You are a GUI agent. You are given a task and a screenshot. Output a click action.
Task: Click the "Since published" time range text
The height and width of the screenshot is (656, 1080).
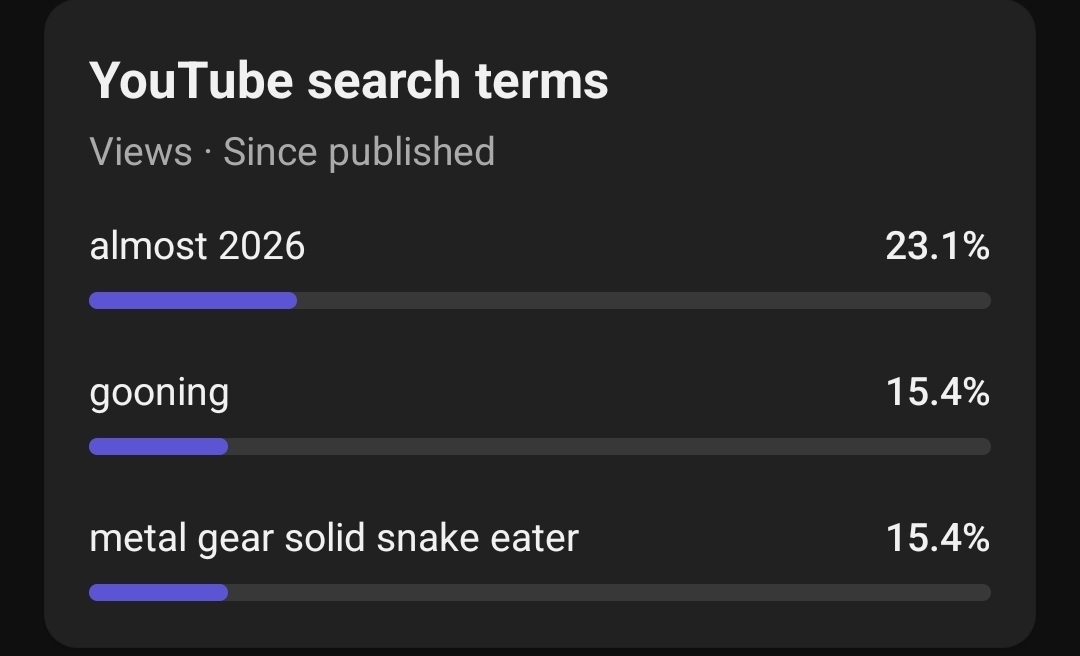[x=359, y=152]
